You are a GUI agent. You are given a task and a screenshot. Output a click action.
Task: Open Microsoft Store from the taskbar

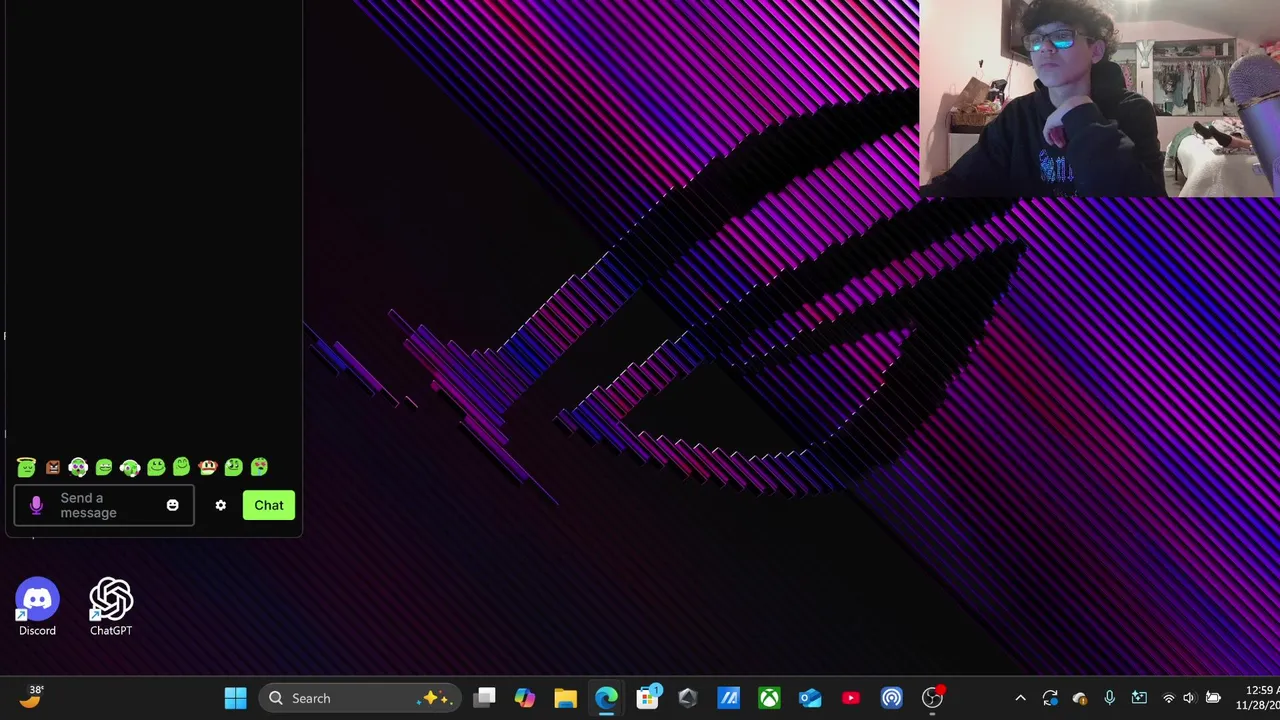click(647, 698)
